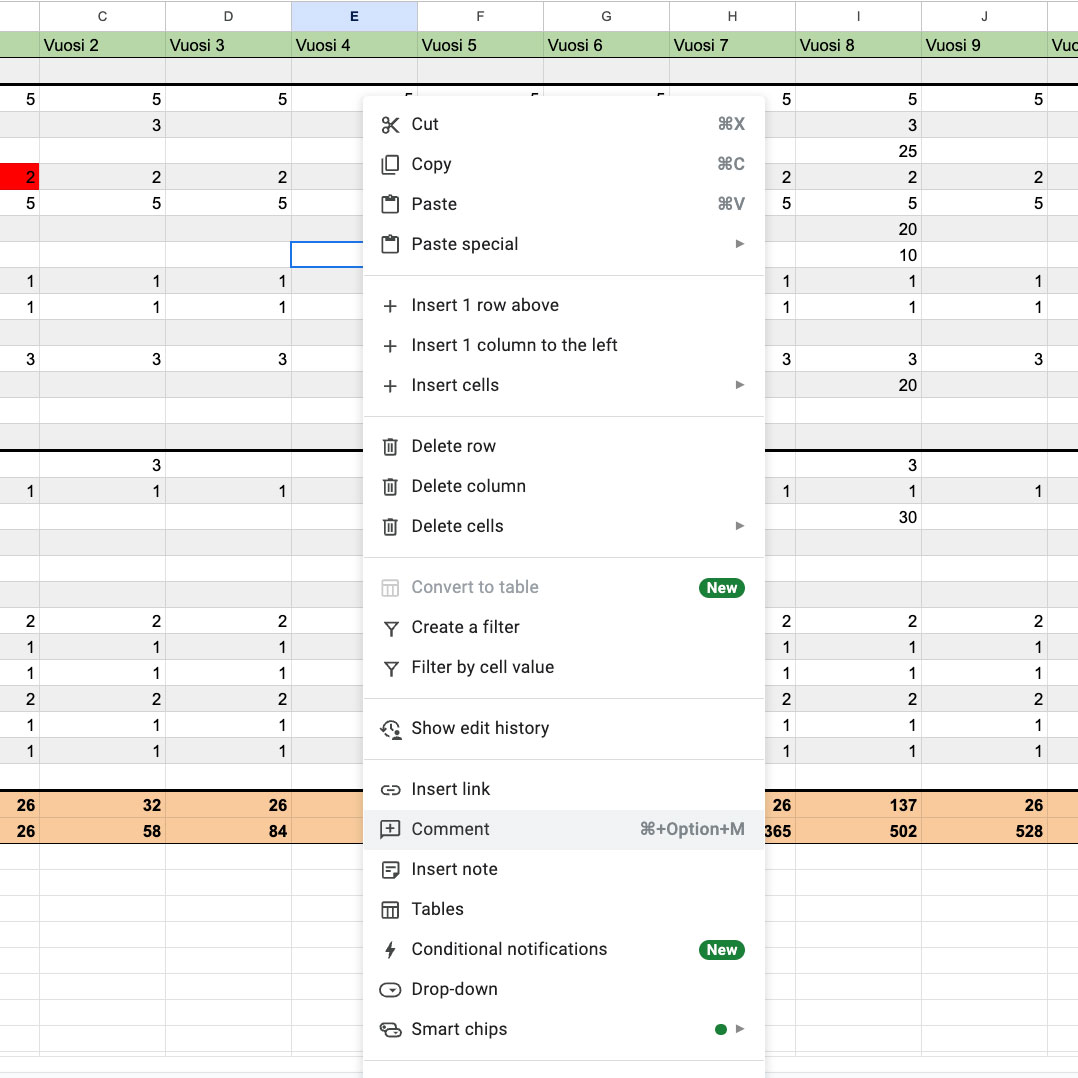Select Delete column from context menu
Viewport: 1078px width, 1078px height.
[x=468, y=486]
